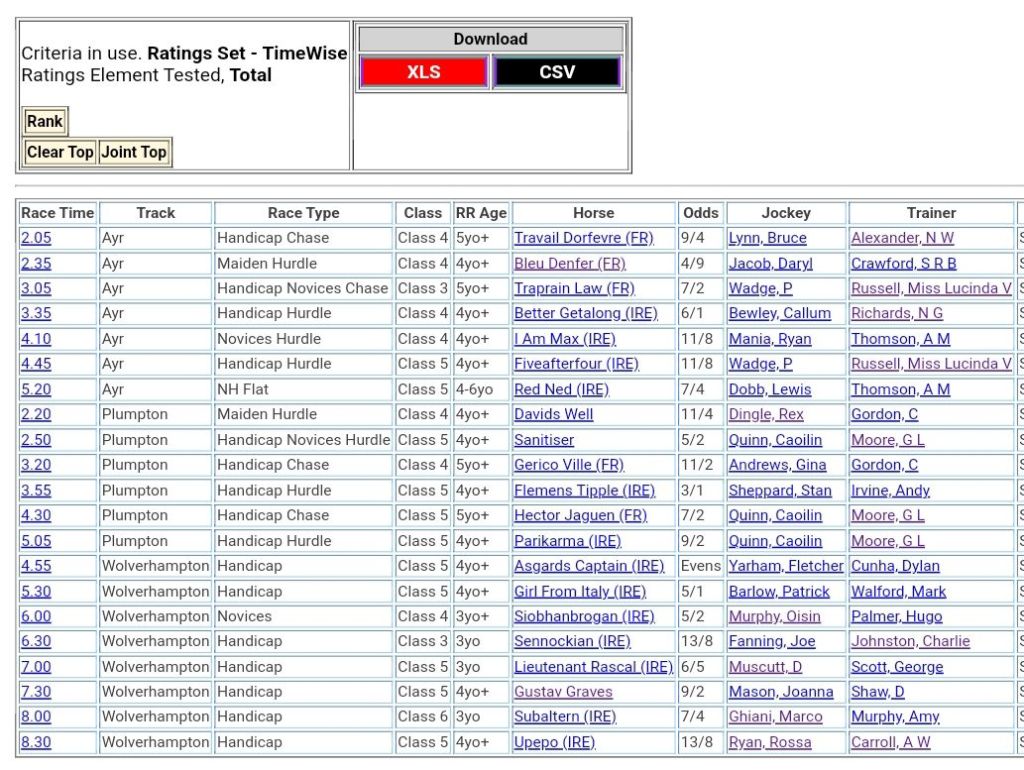Open trainer Irvine, Andy
The image size is (1024, 770).
point(890,490)
